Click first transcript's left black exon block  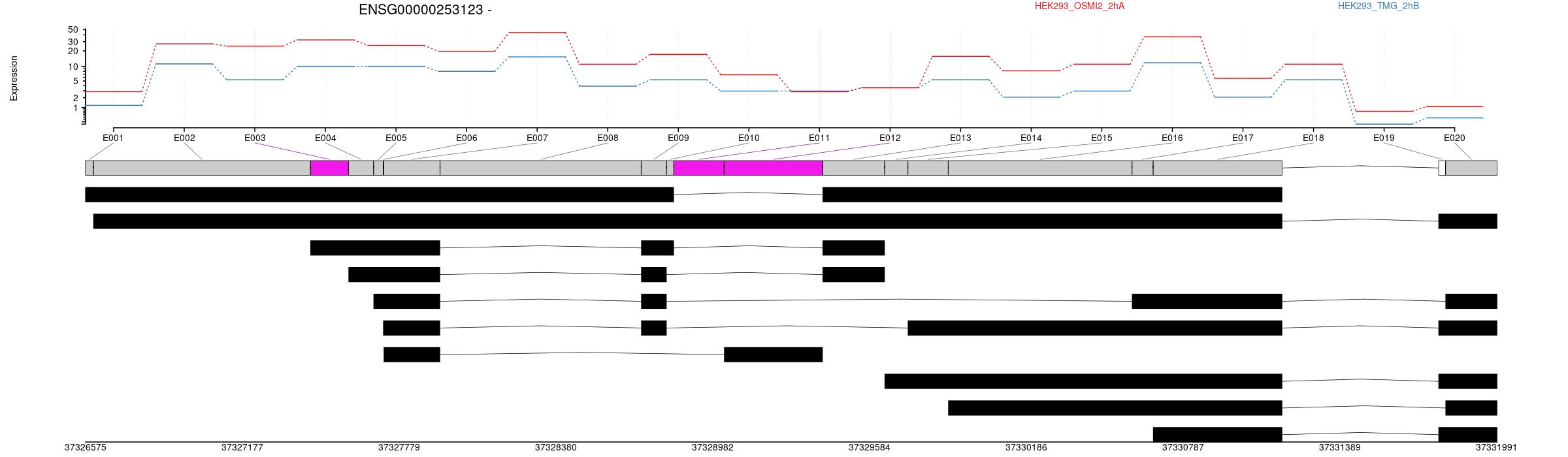pyautogui.click(x=379, y=195)
